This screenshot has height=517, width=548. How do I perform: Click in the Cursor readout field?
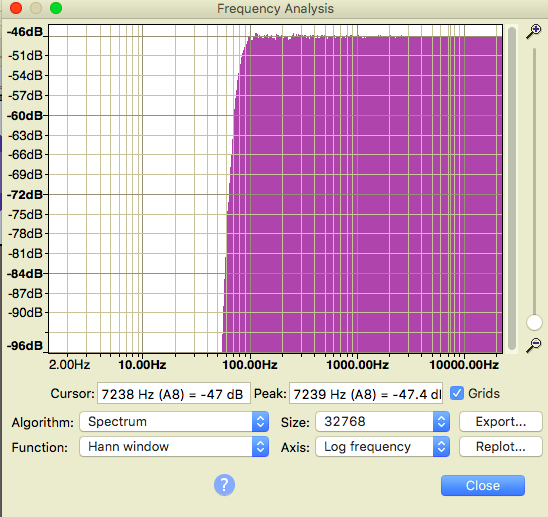coord(174,394)
